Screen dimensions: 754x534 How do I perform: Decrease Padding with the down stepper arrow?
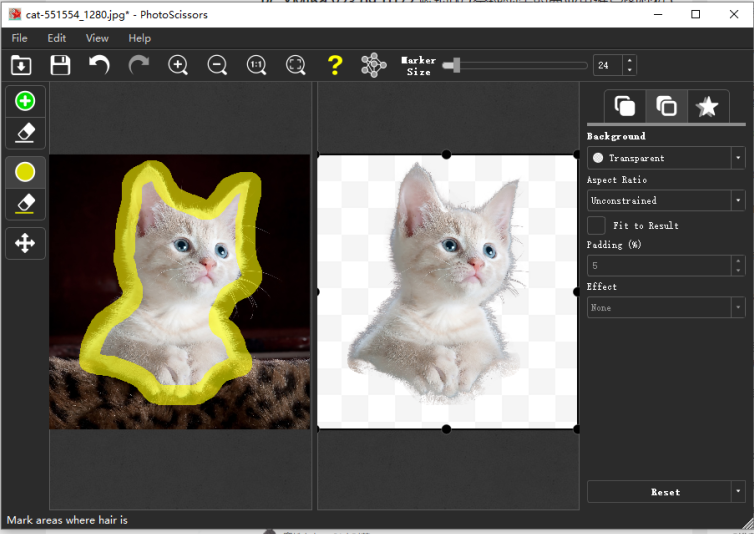click(x=738, y=271)
